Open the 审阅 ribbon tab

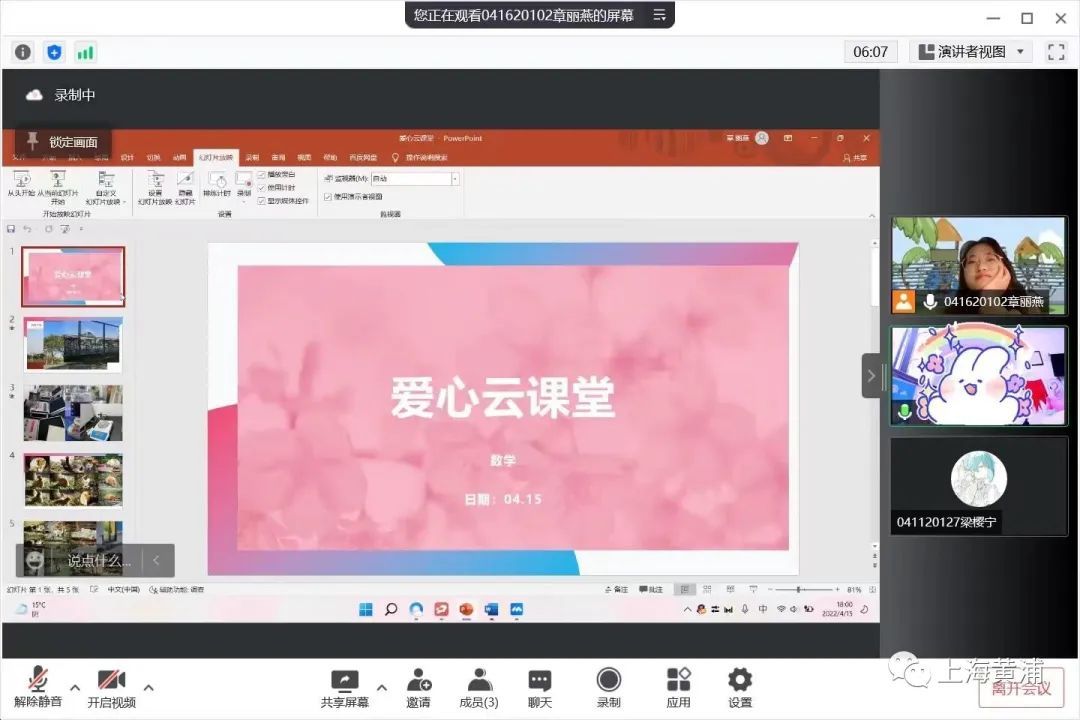(278, 158)
